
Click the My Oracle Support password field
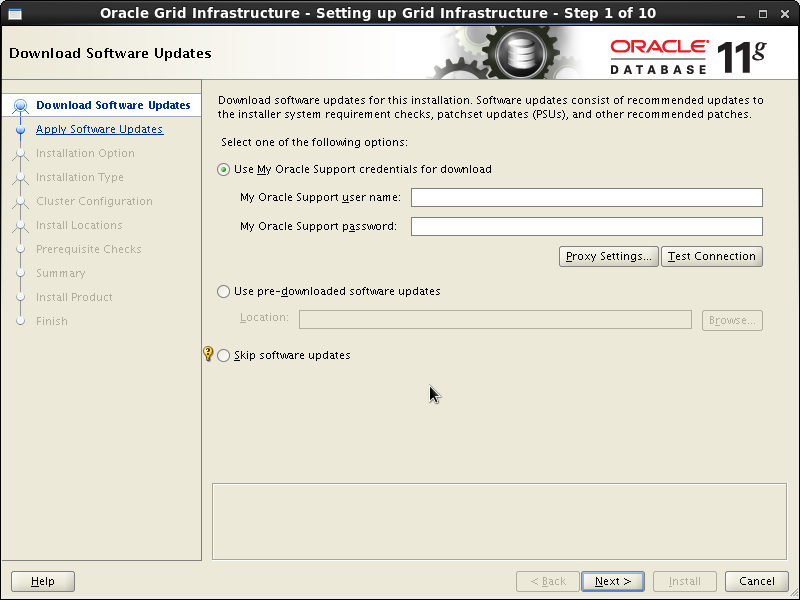click(587, 227)
